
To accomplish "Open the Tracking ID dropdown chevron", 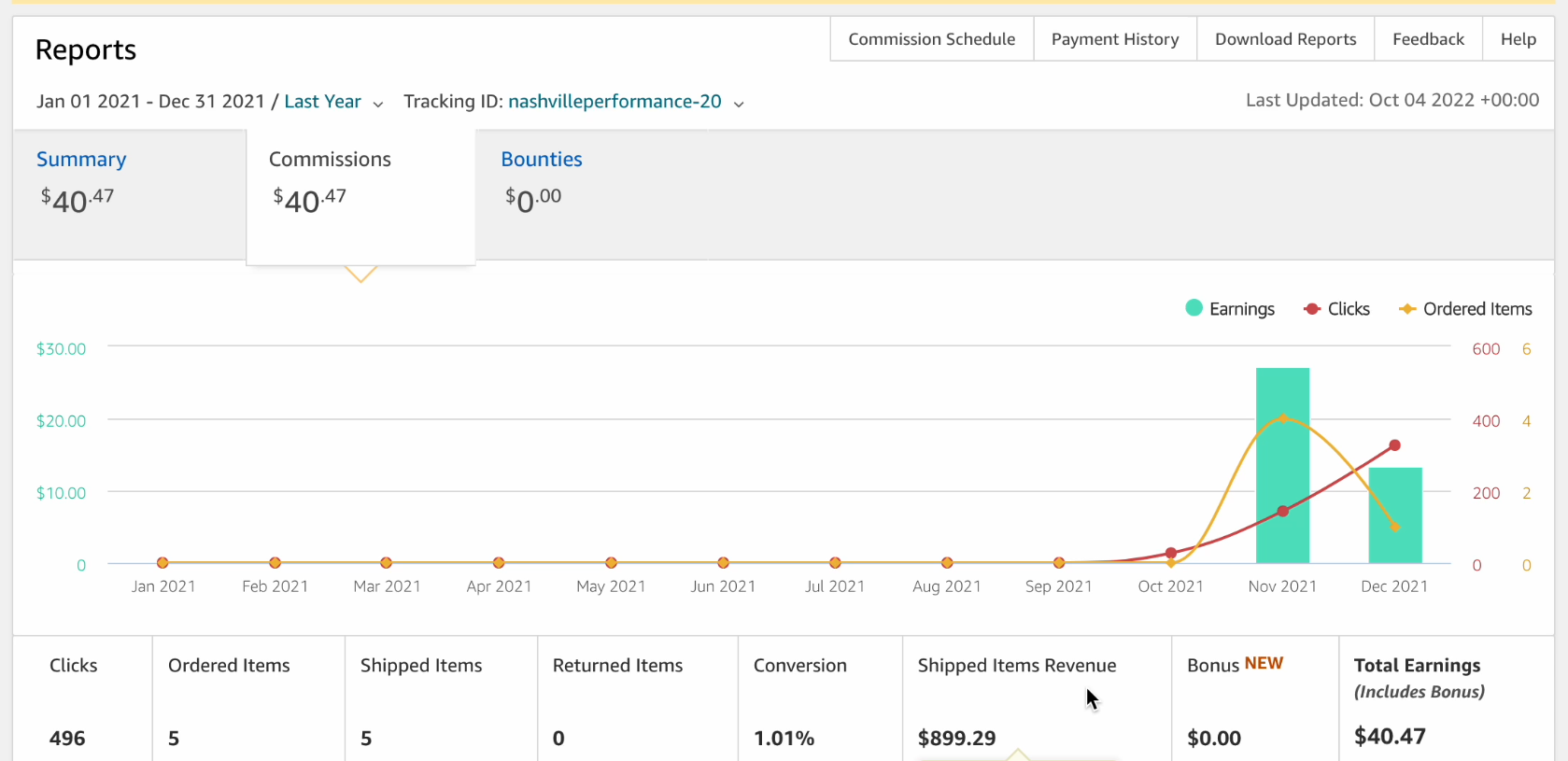I will (x=739, y=104).
